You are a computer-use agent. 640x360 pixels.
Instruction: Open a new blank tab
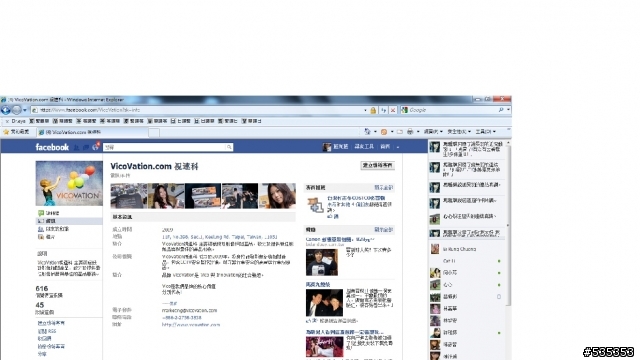[x=154, y=132]
